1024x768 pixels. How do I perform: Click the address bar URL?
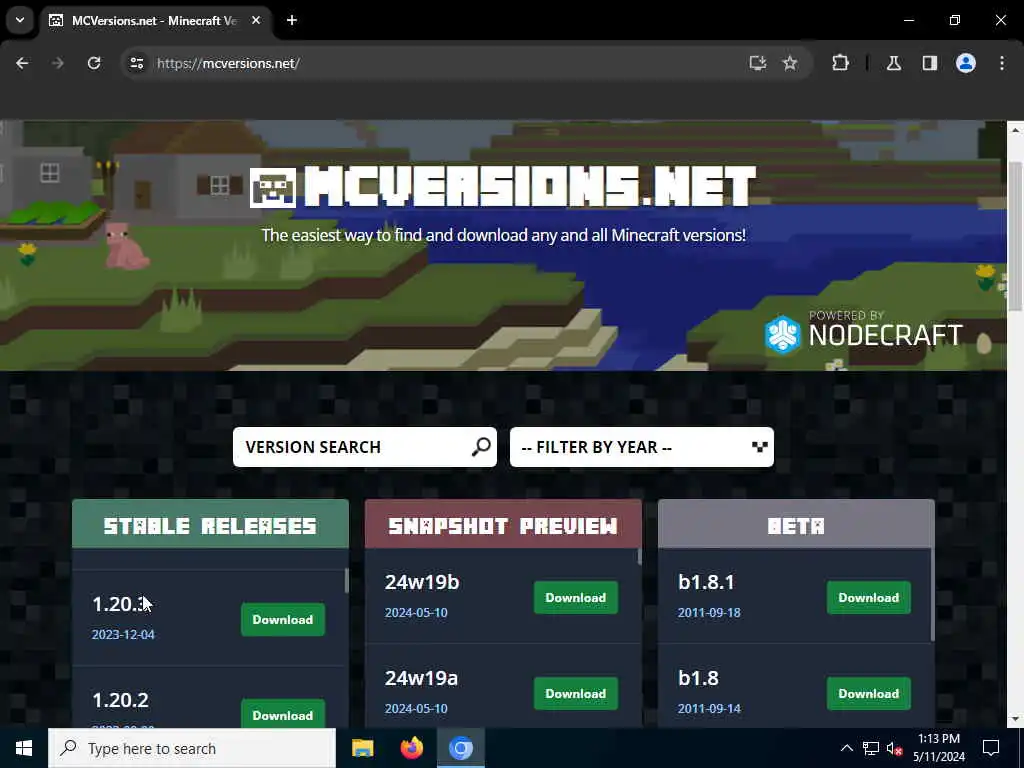pyautogui.click(x=228, y=63)
